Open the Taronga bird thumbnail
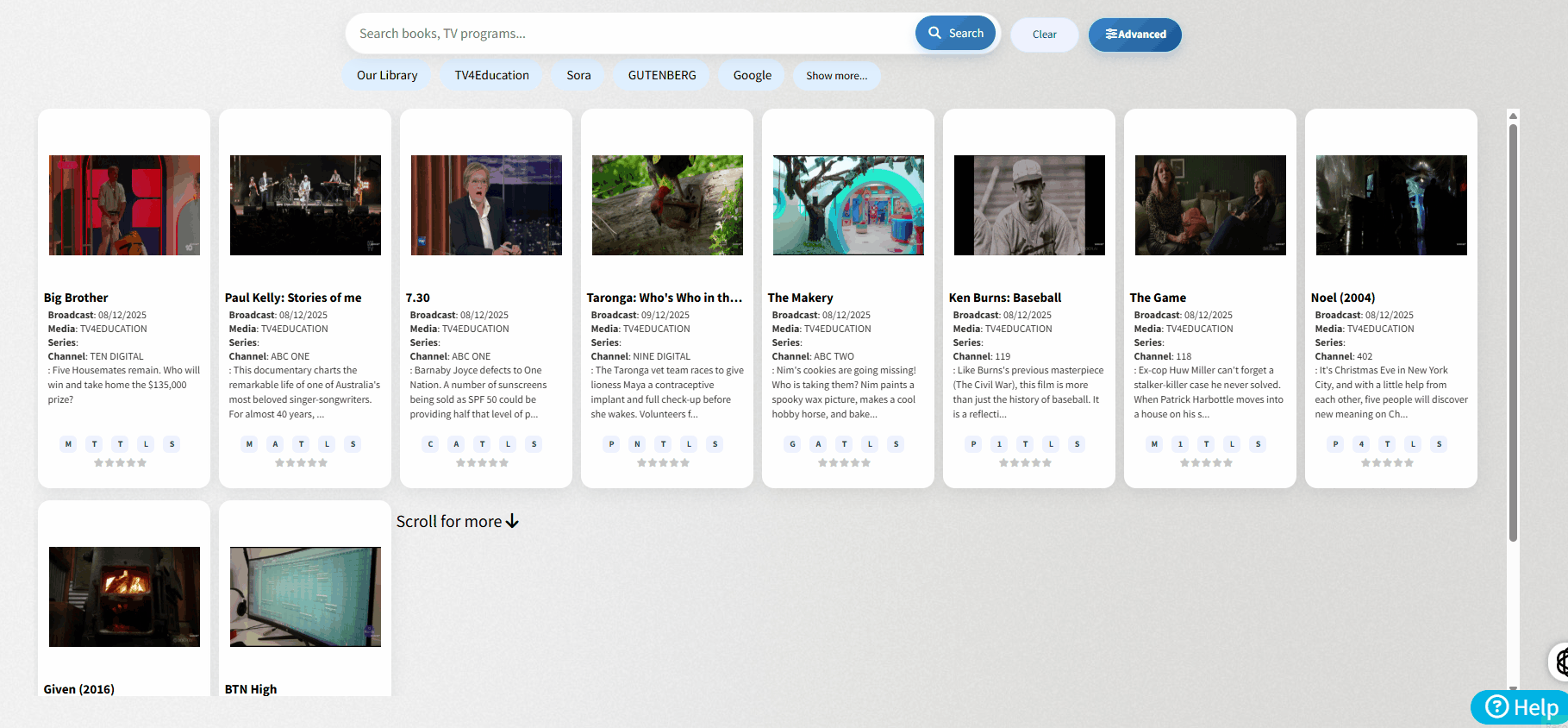This screenshot has width=1568, height=728. point(667,205)
